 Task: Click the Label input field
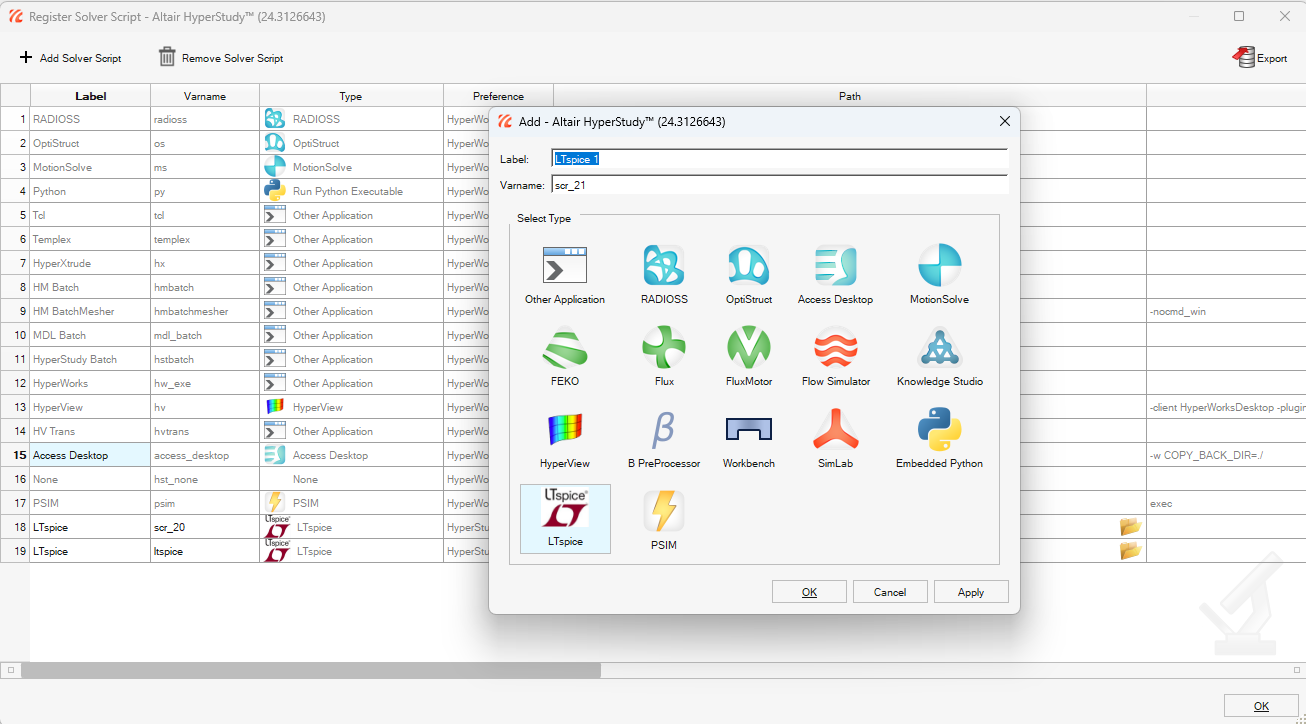tap(780, 159)
